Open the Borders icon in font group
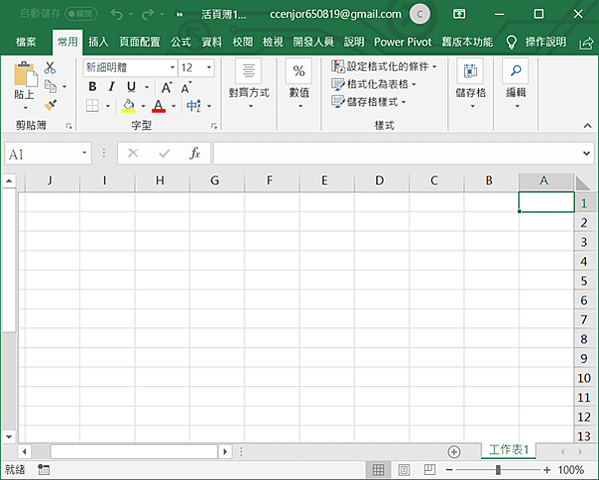 click(92, 105)
